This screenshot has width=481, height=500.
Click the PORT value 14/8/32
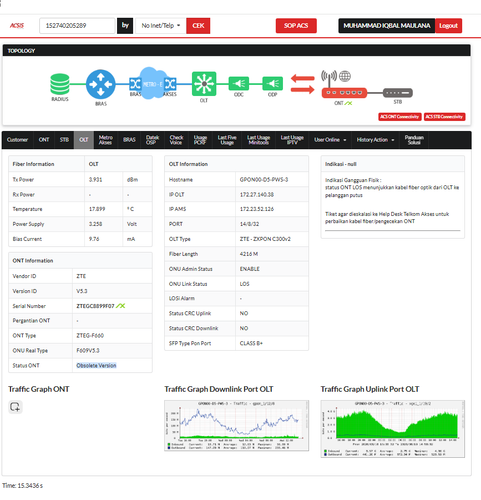click(x=249, y=224)
